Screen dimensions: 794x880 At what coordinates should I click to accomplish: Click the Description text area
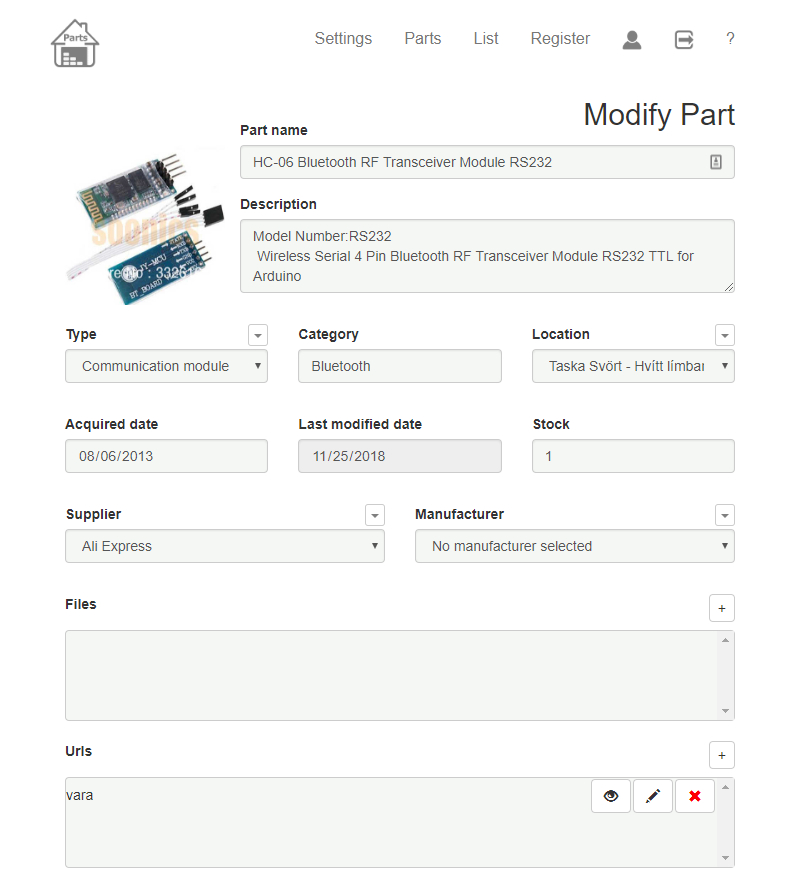click(487, 256)
